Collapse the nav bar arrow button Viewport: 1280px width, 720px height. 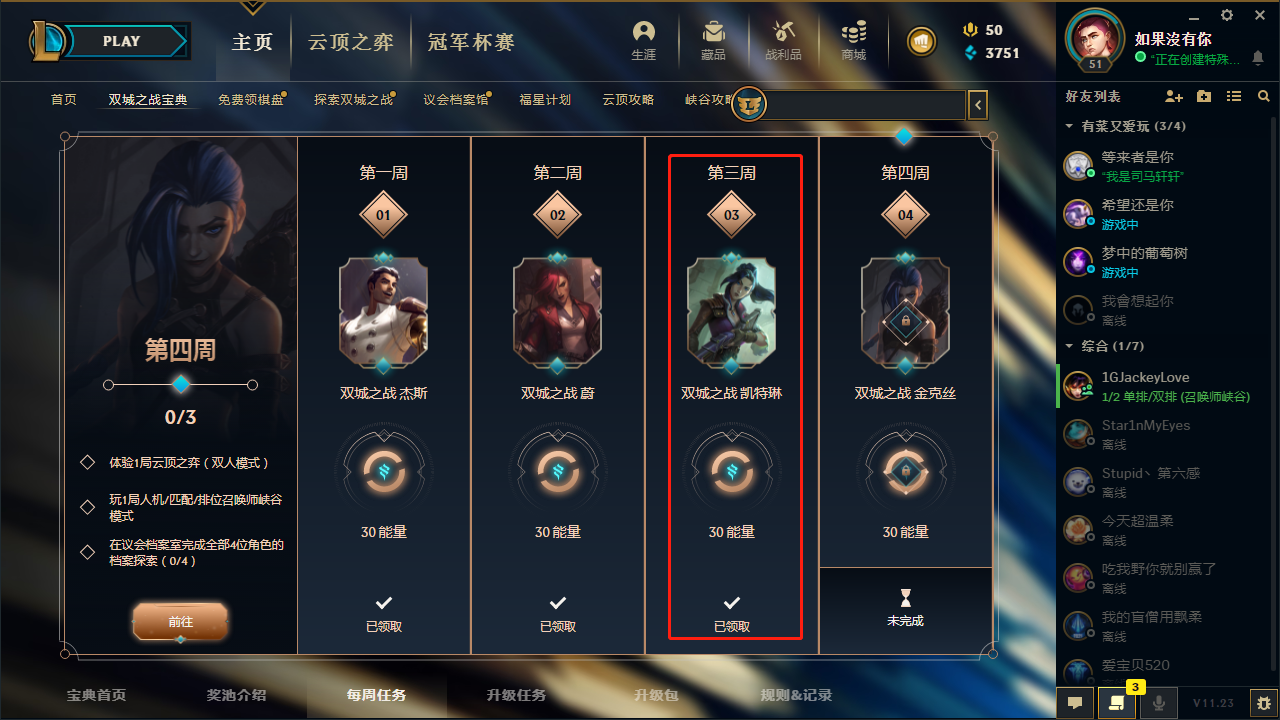[x=979, y=104]
